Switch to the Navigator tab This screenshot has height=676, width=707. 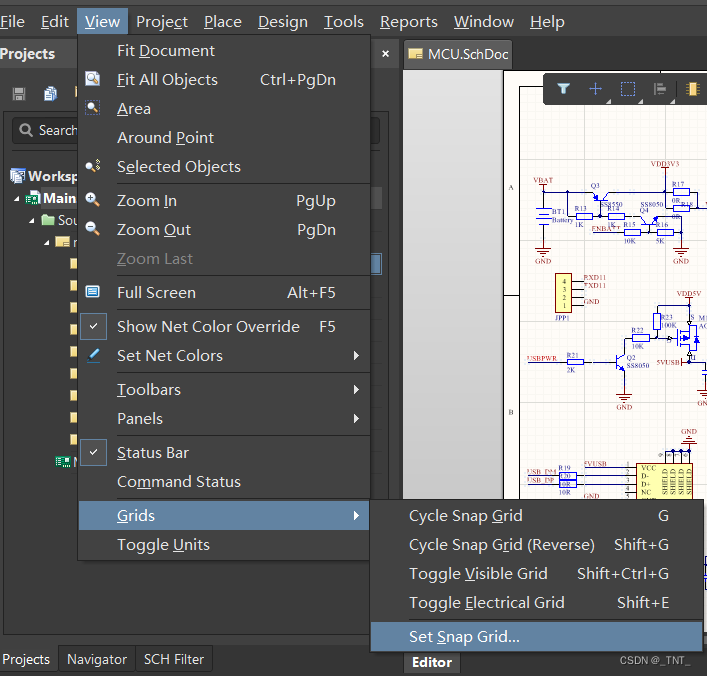(x=97, y=659)
